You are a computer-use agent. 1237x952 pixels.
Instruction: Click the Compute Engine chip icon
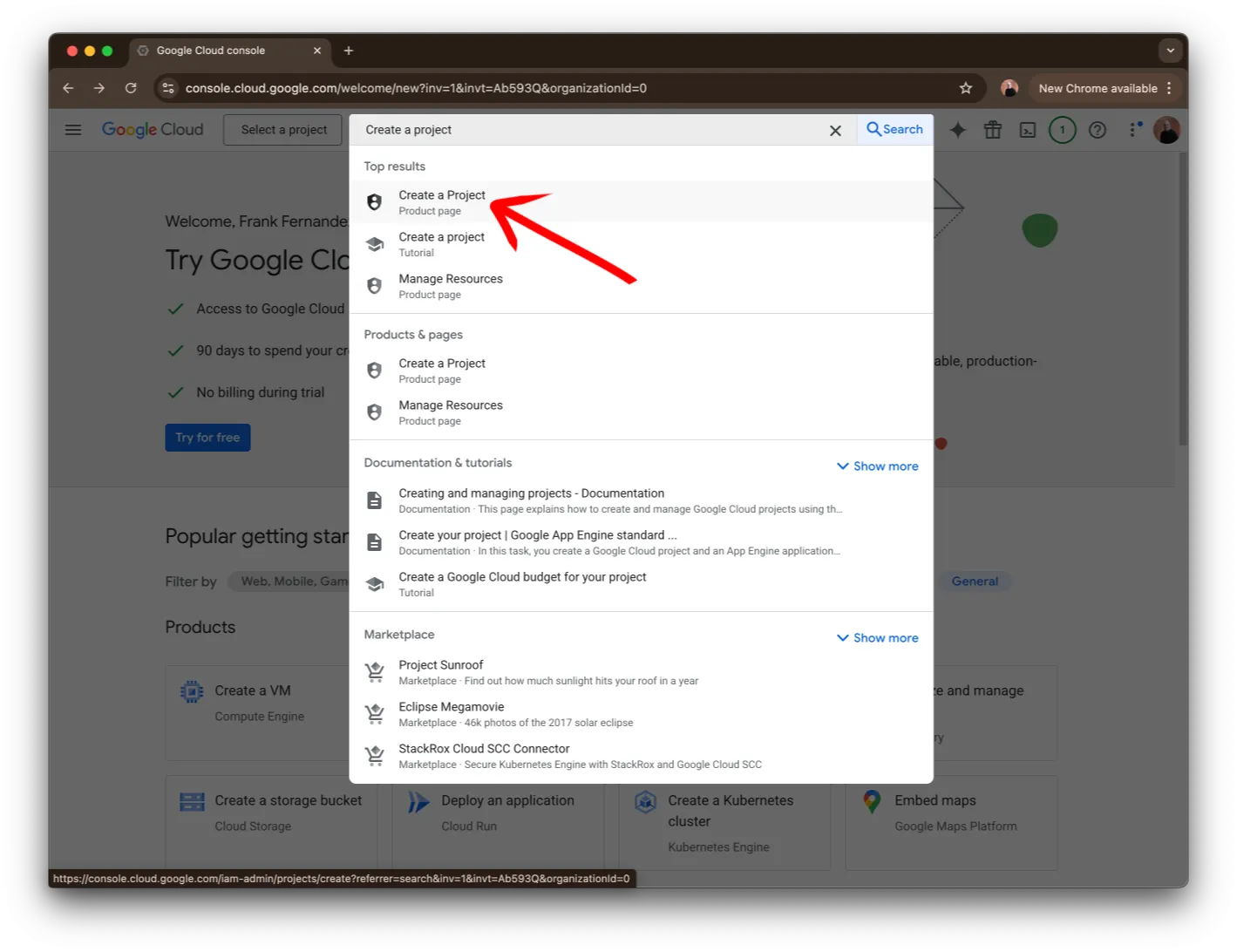click(x=192, y=692)
